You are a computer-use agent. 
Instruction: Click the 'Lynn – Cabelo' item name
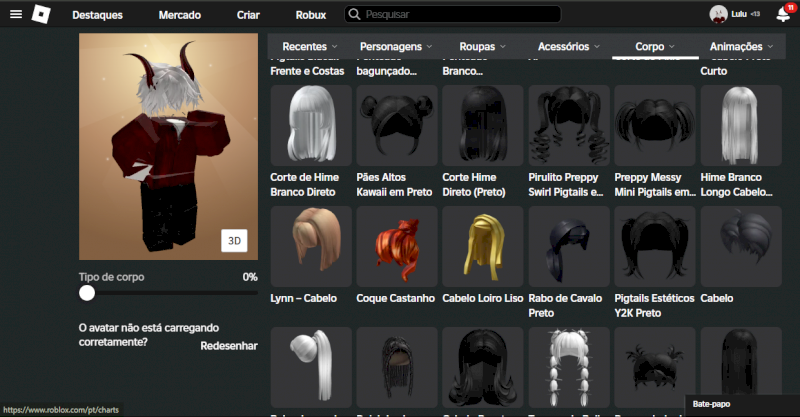coord(304,298)
